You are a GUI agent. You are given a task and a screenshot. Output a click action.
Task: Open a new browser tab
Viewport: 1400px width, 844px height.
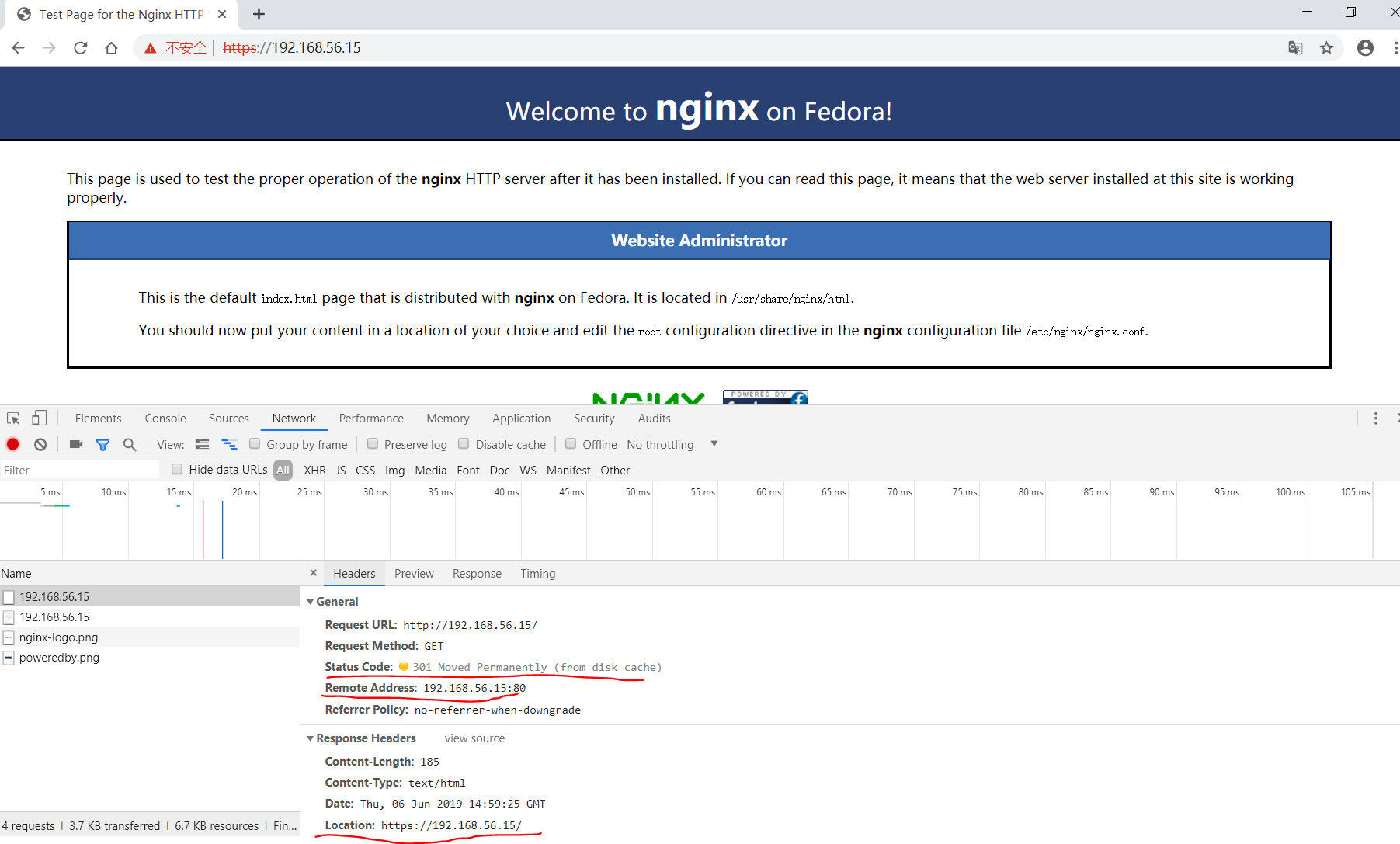(x=259, y=14)
